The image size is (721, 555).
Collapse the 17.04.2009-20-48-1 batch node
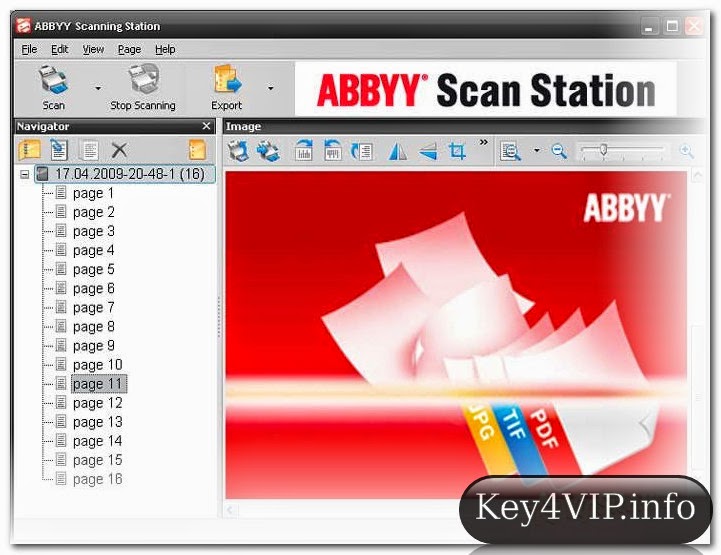point(24,174)
